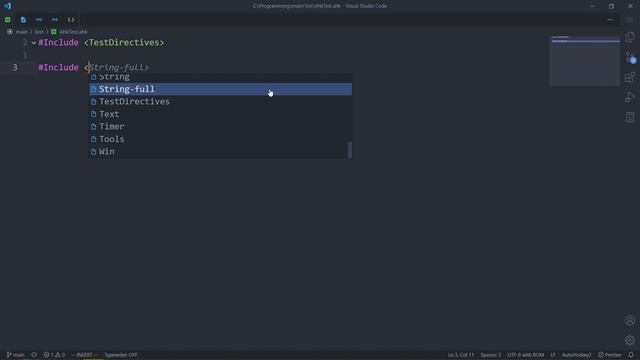Open the editor More Actions ellipsis
This screenshot has width=640, height=360.
pyautogui.click(x=610, y=20)
